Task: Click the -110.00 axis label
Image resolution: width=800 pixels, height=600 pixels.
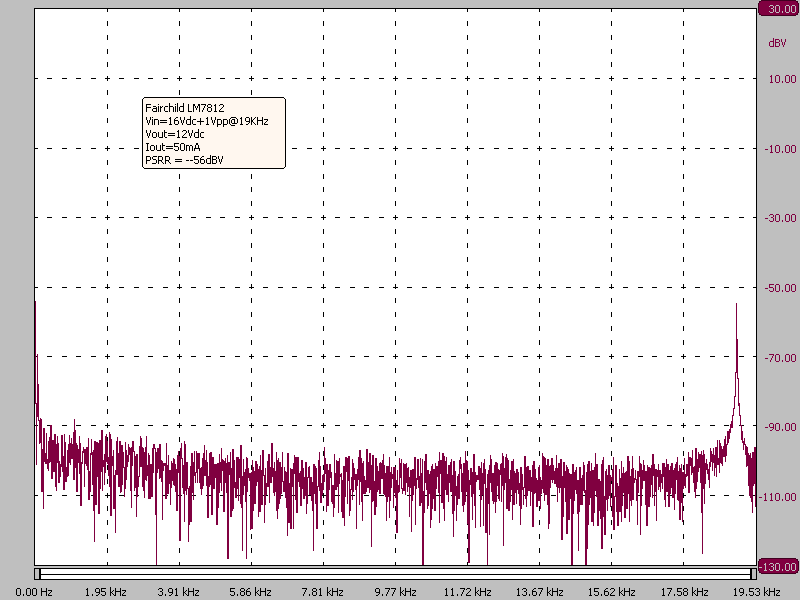Action: click(x=779, y=497)
